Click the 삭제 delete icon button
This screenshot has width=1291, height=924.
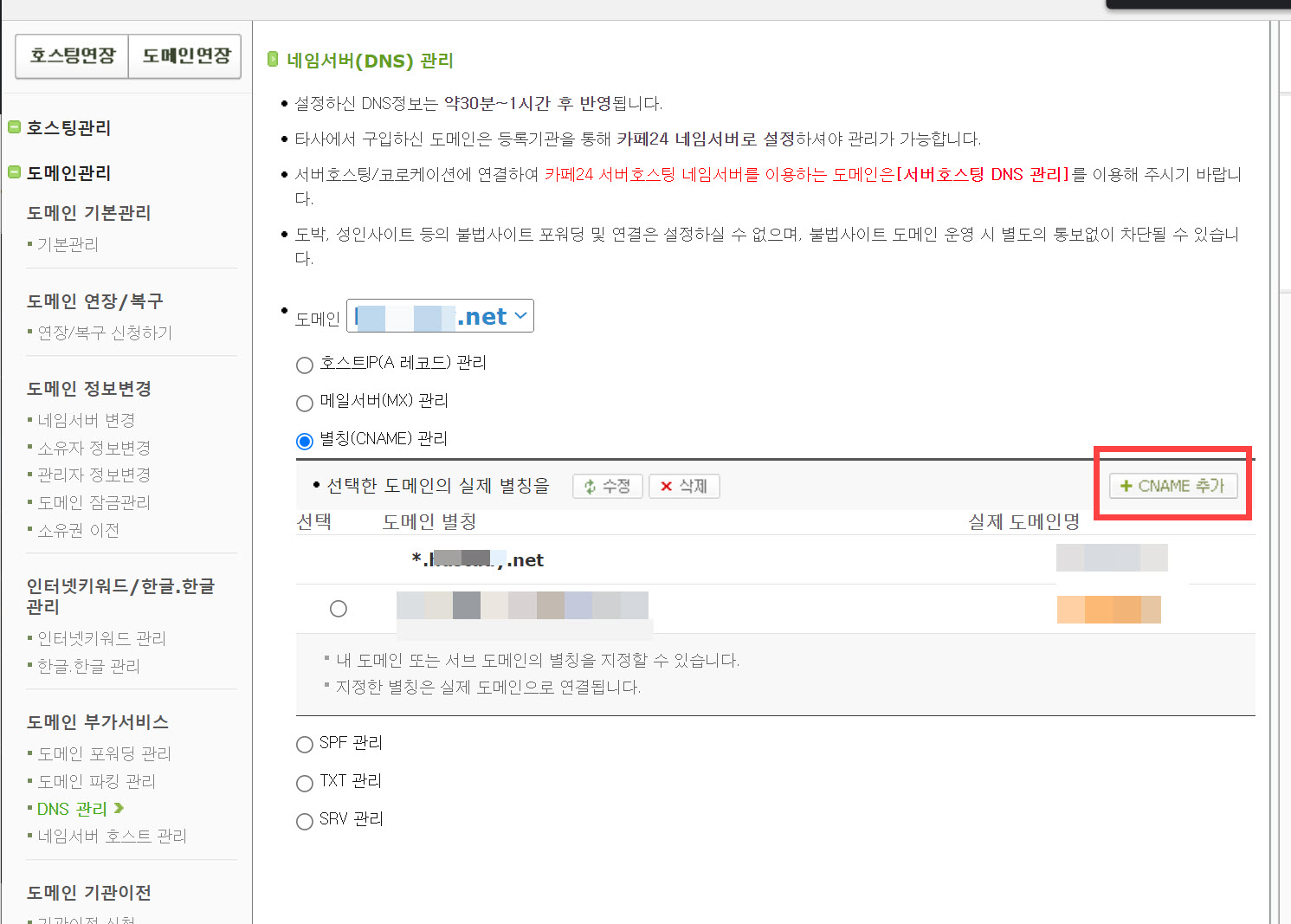click(x=684, y=486)
